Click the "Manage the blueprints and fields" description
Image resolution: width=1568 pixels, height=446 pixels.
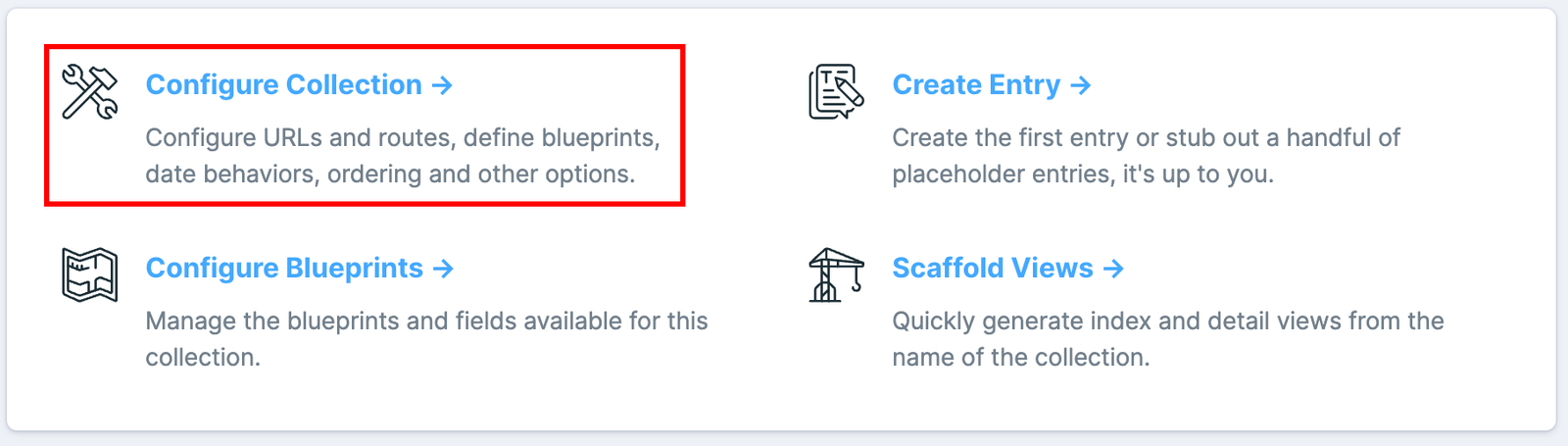coord(426,322)
